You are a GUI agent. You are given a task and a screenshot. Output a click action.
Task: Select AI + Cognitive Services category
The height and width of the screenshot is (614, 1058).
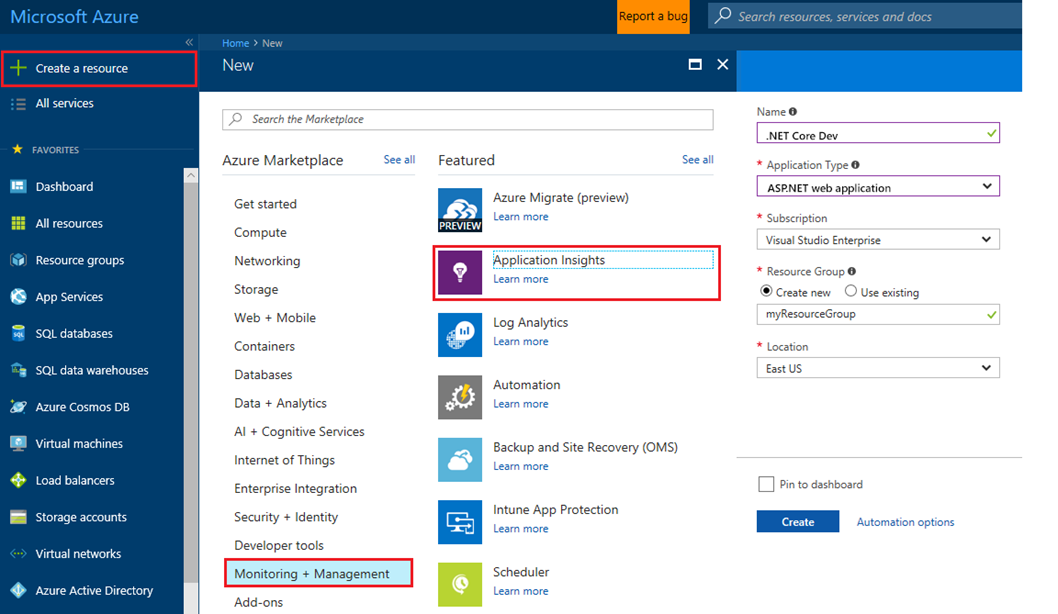click(x=299, y=431)
